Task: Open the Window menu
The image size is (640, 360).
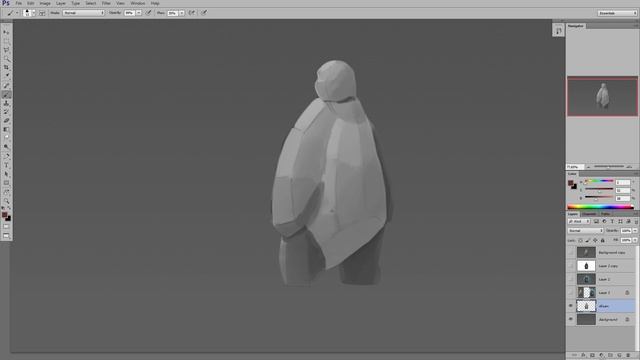Action: point(138,3)
